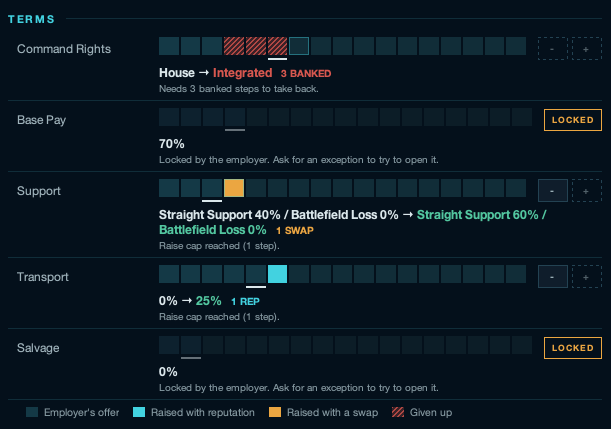
Task: Click the Raised with a swap legend swatch
Action: click(275, 412)
